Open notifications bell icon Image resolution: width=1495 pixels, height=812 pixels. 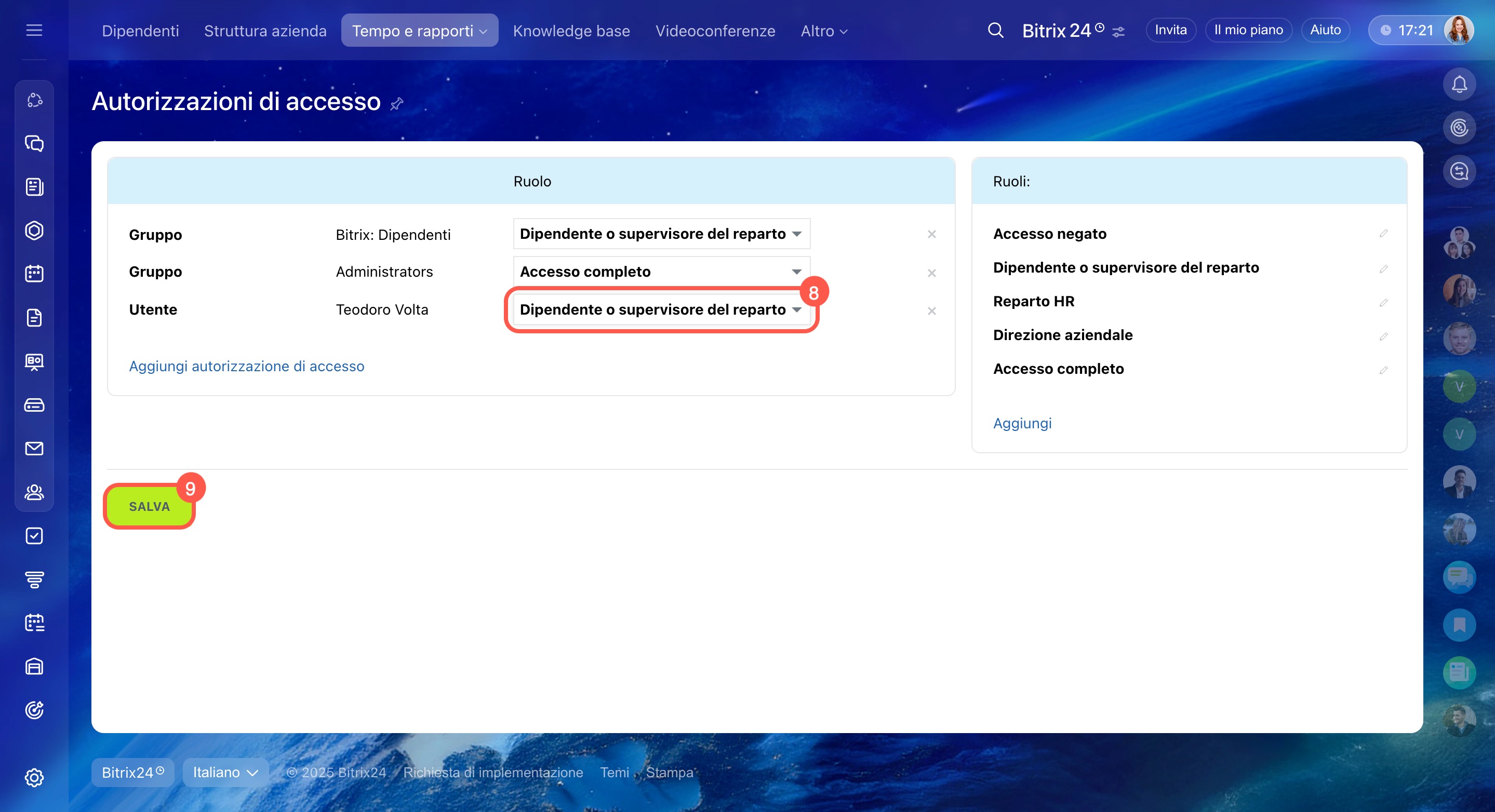pos(1459,85)
